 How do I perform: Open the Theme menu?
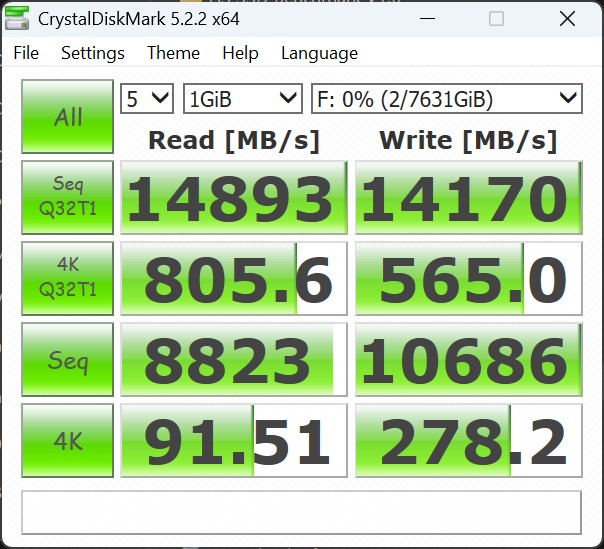click(x=173, y=53)
